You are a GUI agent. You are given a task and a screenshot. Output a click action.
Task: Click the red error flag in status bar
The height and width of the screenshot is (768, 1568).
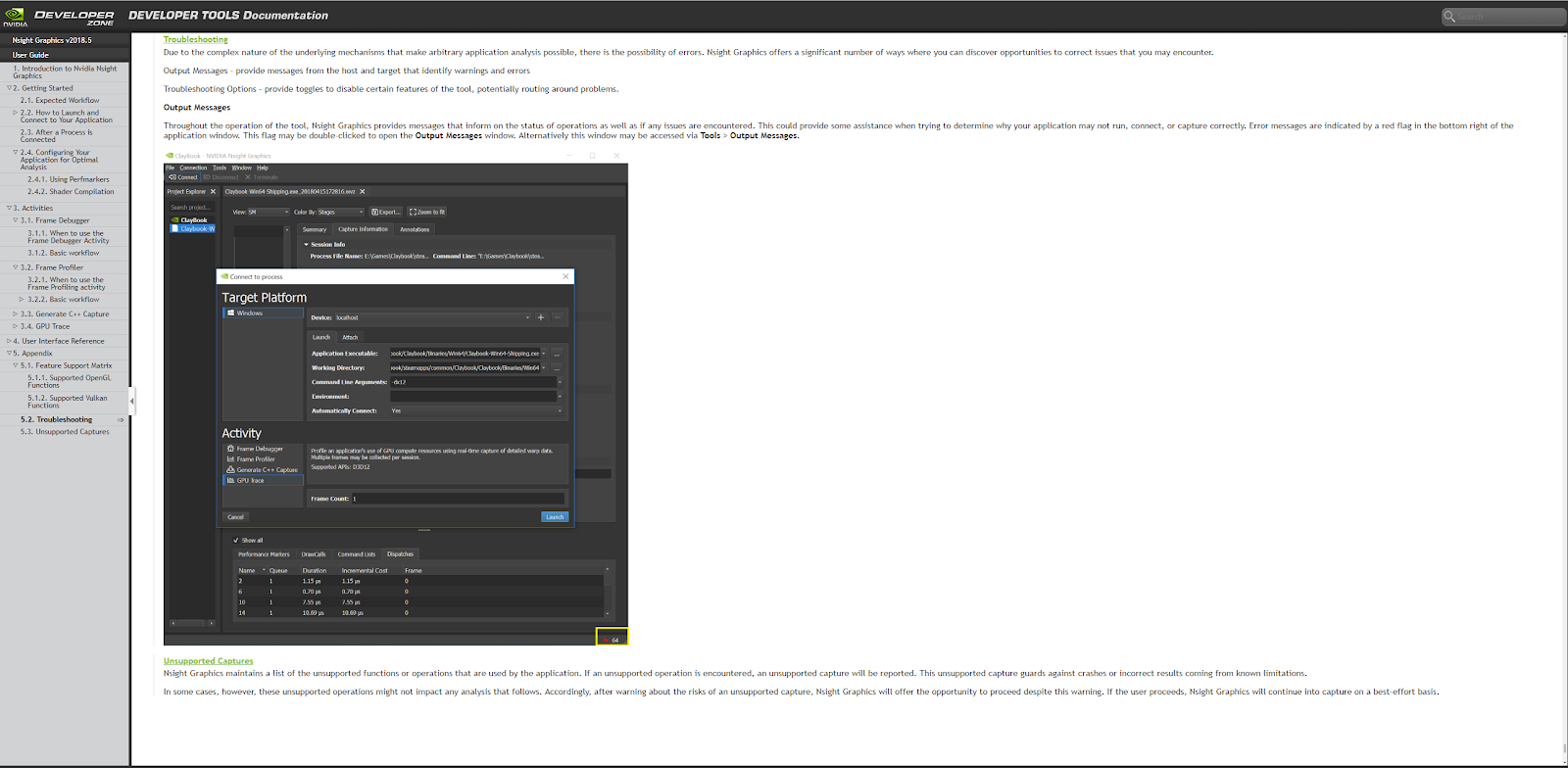point(607,640)
